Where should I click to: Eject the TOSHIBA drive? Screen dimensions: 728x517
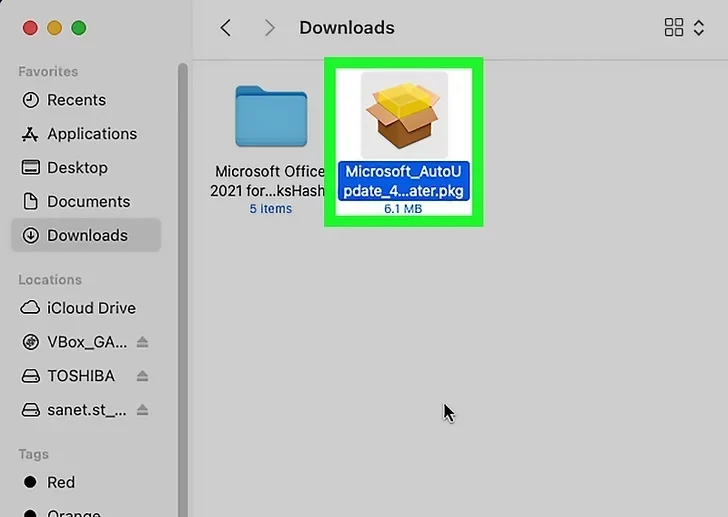pyautogui.click(x=143, y=376)
